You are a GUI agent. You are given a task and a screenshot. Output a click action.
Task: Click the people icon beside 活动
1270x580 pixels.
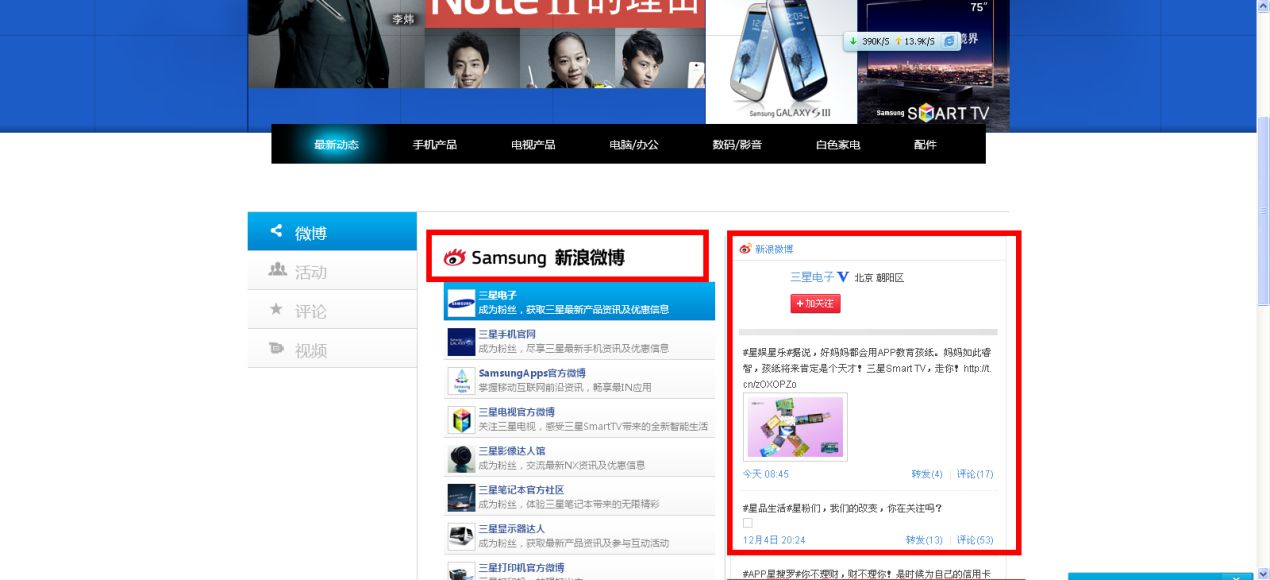click(277, 270)
